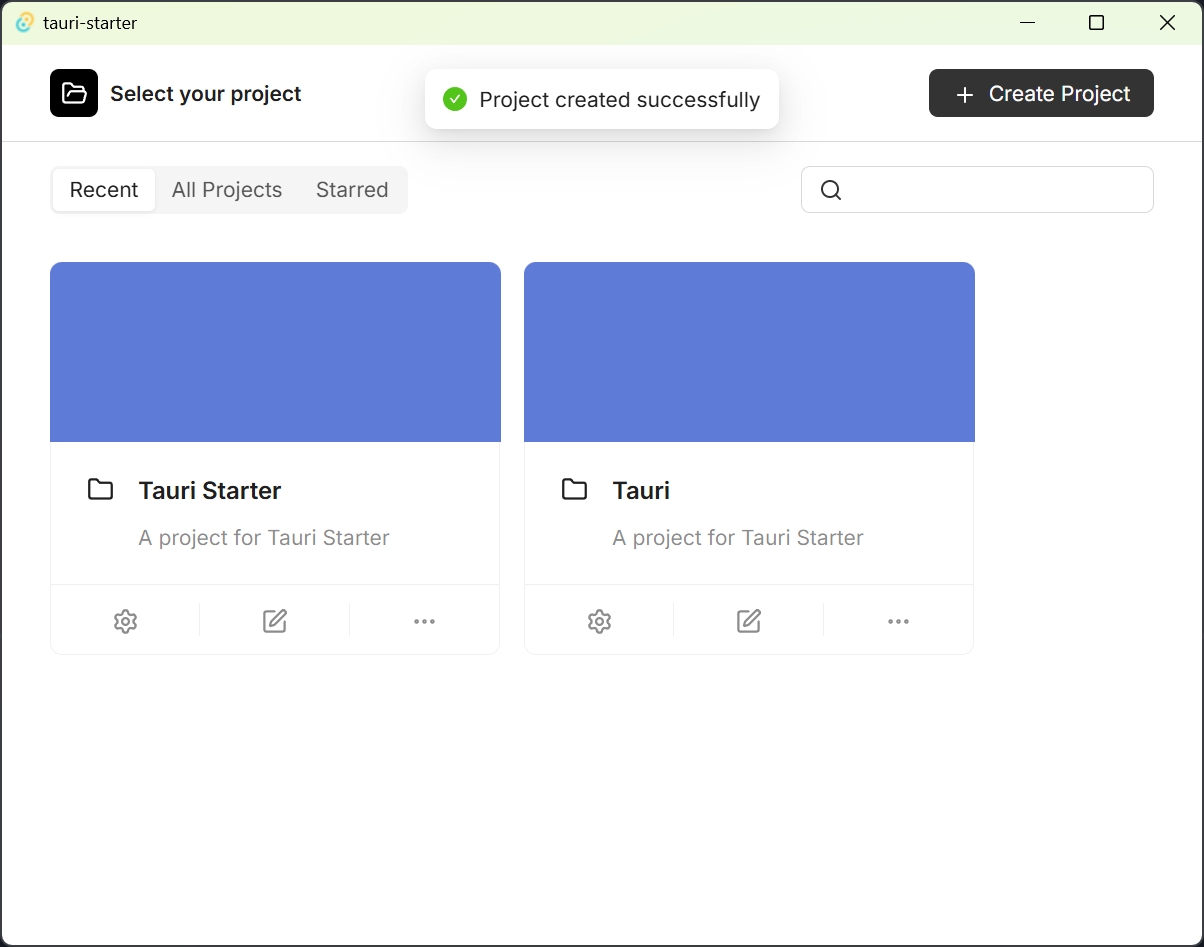Viewport: 1204px width, 947px height.
Task: Click the search magnifier icon
Action: point(831,190)
